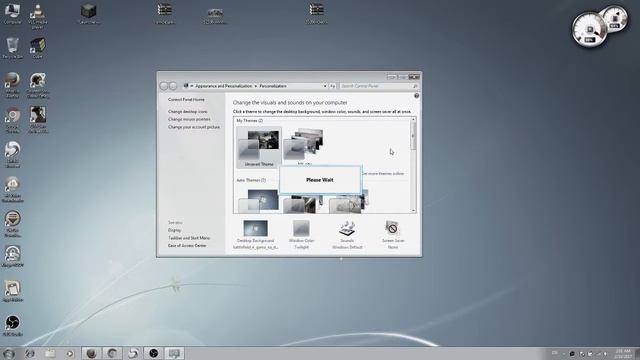The width and height of the screenshot is (640, 360).
Task: Open Control Panel Home link
Action: point(186,100)
